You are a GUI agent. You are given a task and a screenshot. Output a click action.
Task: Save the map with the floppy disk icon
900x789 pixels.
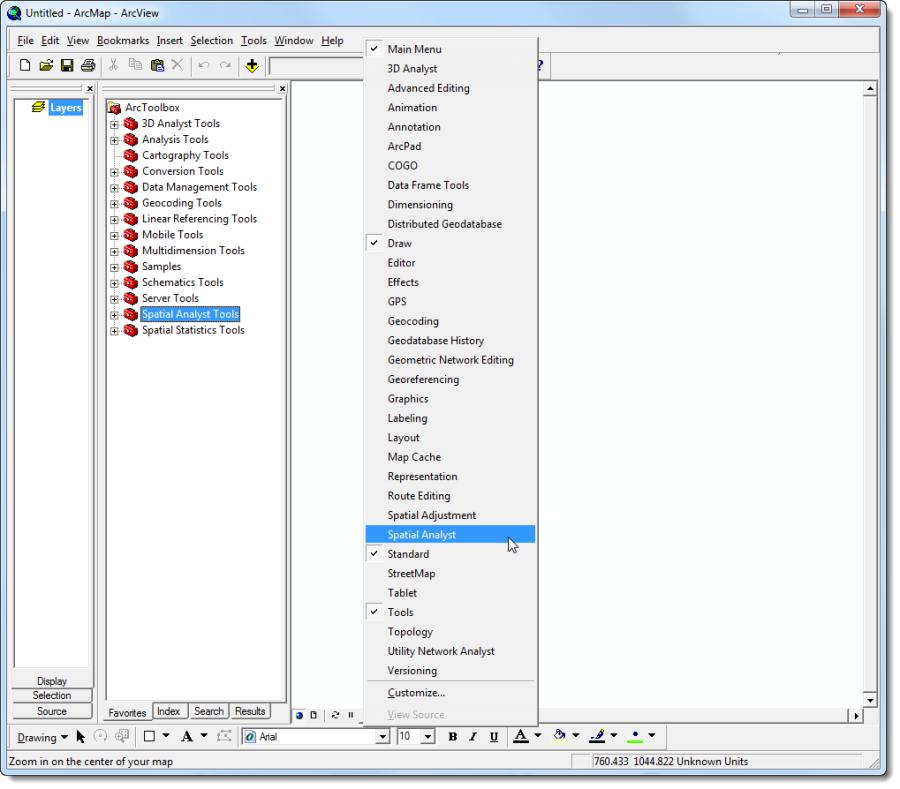67,66
